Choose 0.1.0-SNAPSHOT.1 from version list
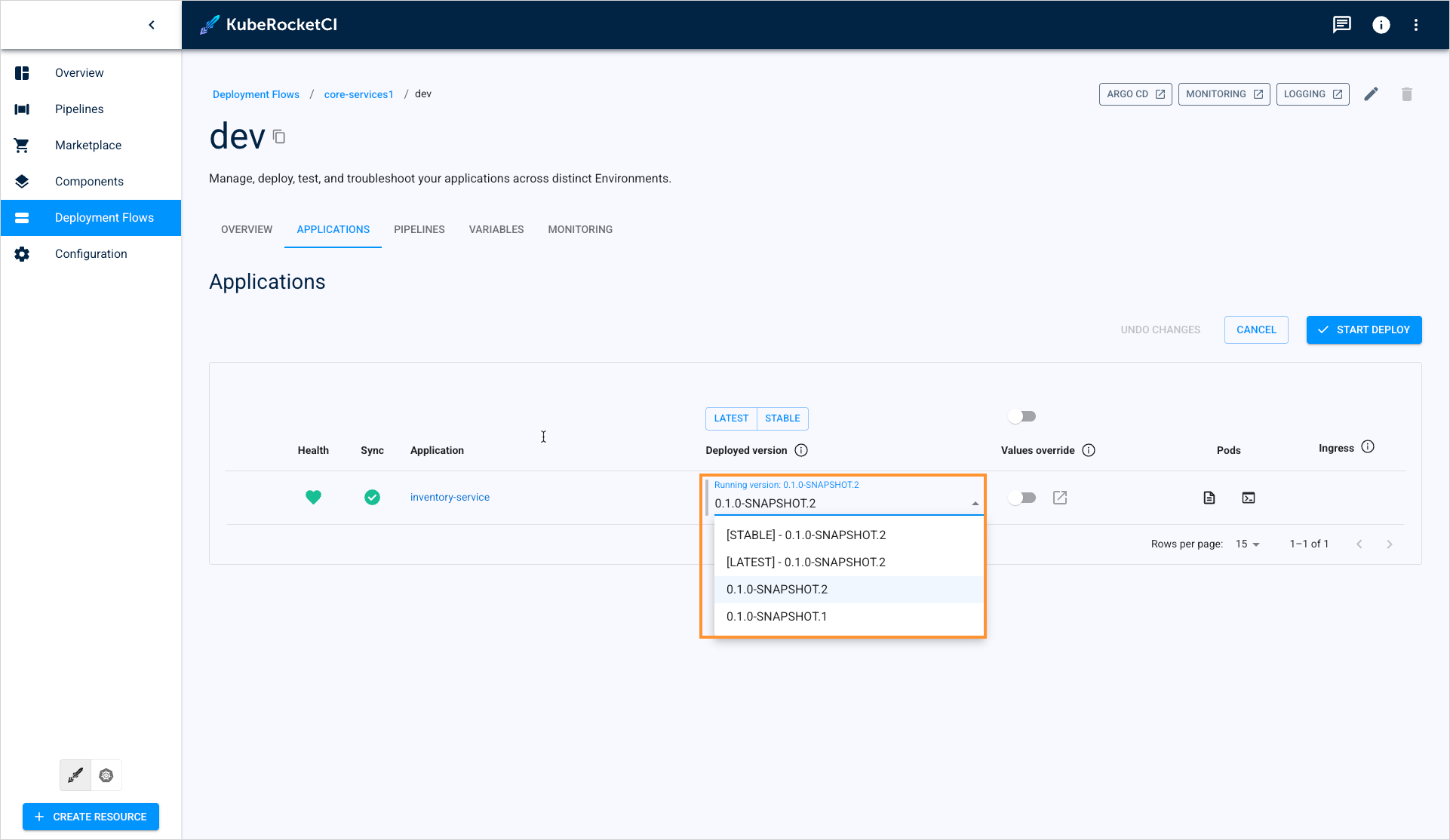This screenshot has width=1450, height=840. point(776,616)
